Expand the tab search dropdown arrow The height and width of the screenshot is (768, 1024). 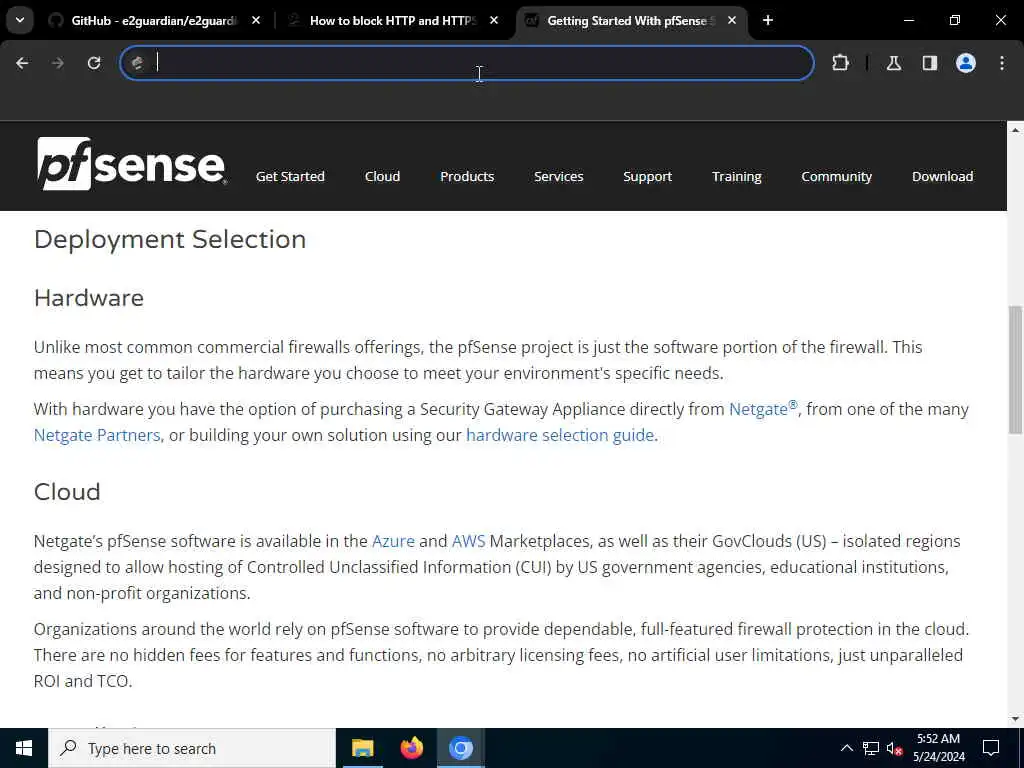(x=20, y=20)
